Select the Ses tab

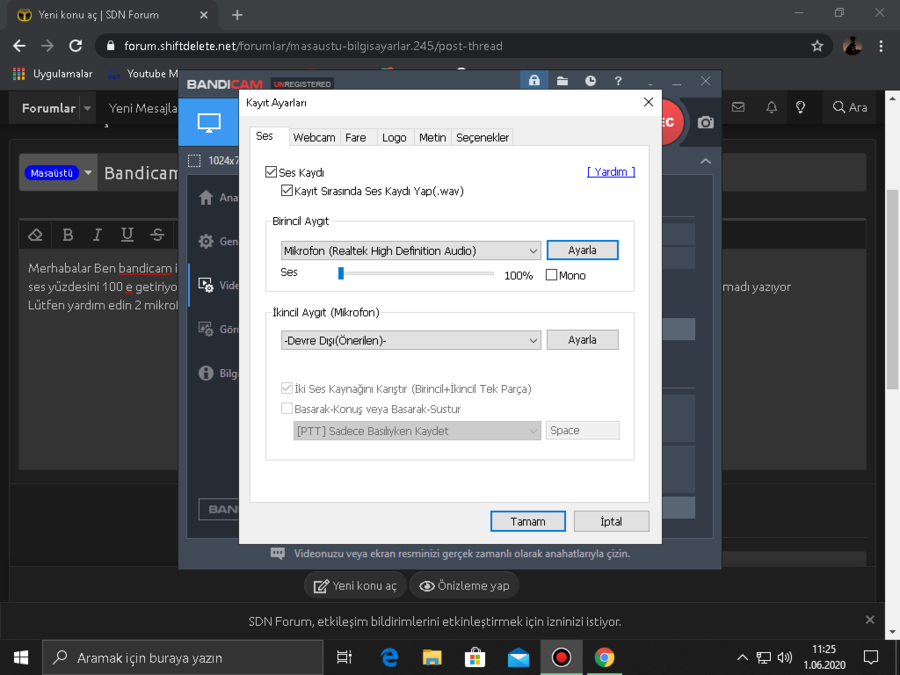[265, 136]
